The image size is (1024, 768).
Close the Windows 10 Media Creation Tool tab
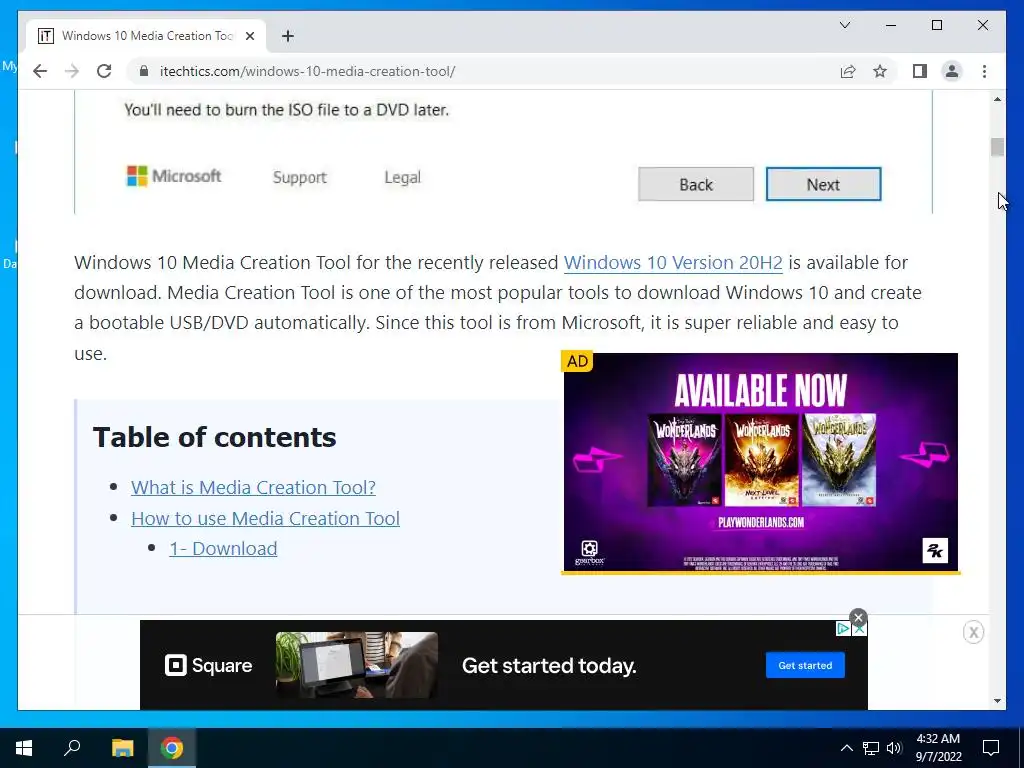[x=249, y=36]
